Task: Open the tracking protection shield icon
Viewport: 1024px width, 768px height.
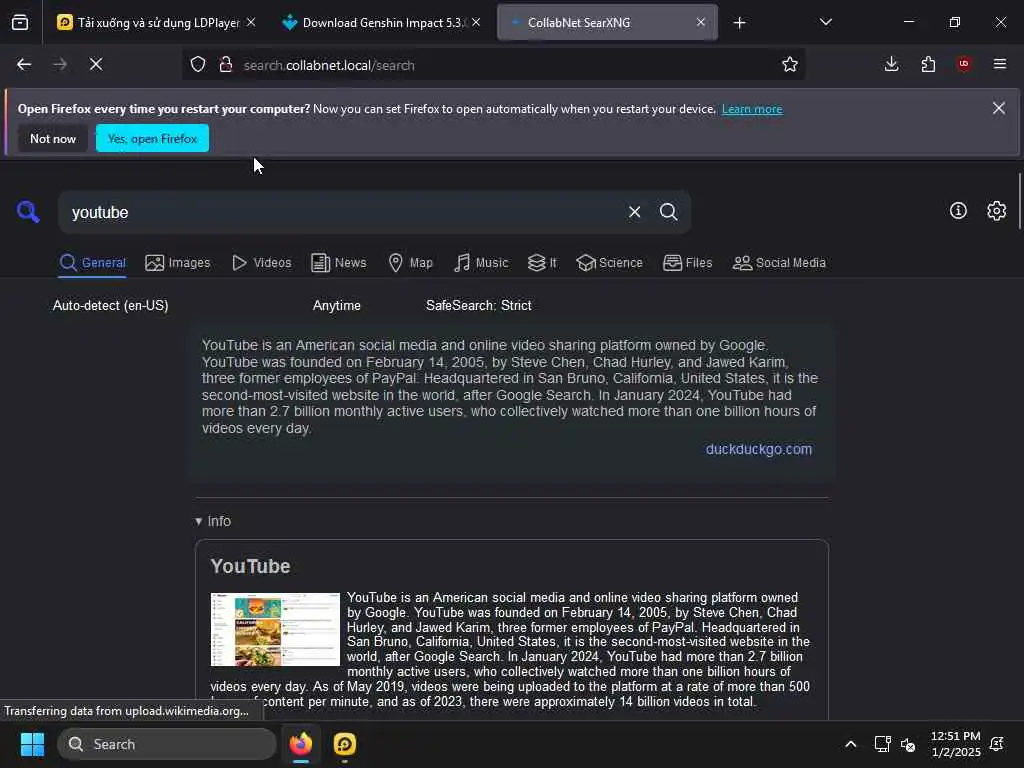Action: (198, 65)
